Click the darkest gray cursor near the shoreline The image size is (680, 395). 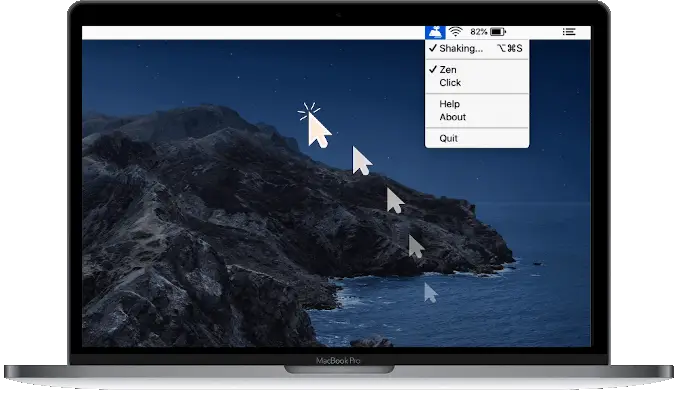(x=416, y=246)
